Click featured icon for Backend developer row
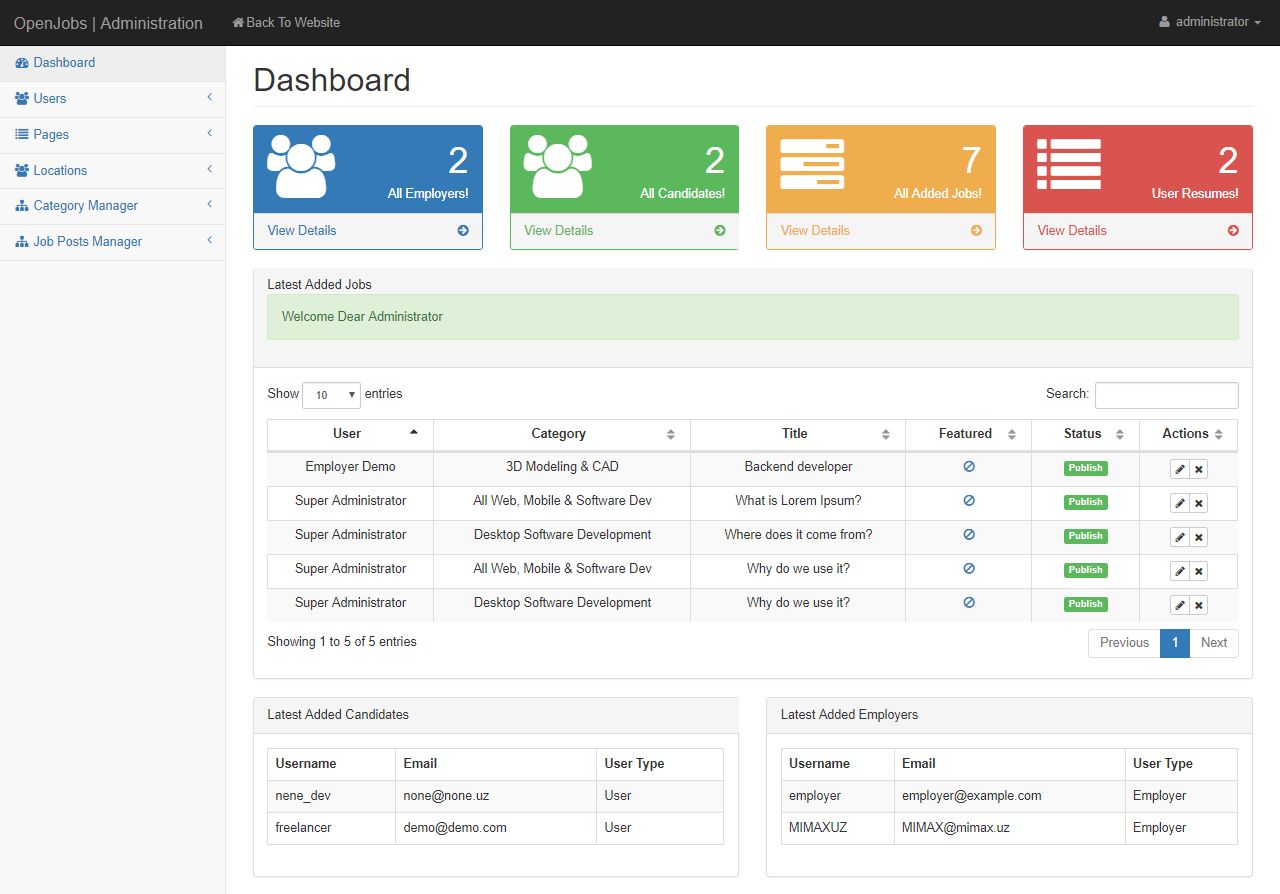 pyautogui.click(x=968, y=466)
